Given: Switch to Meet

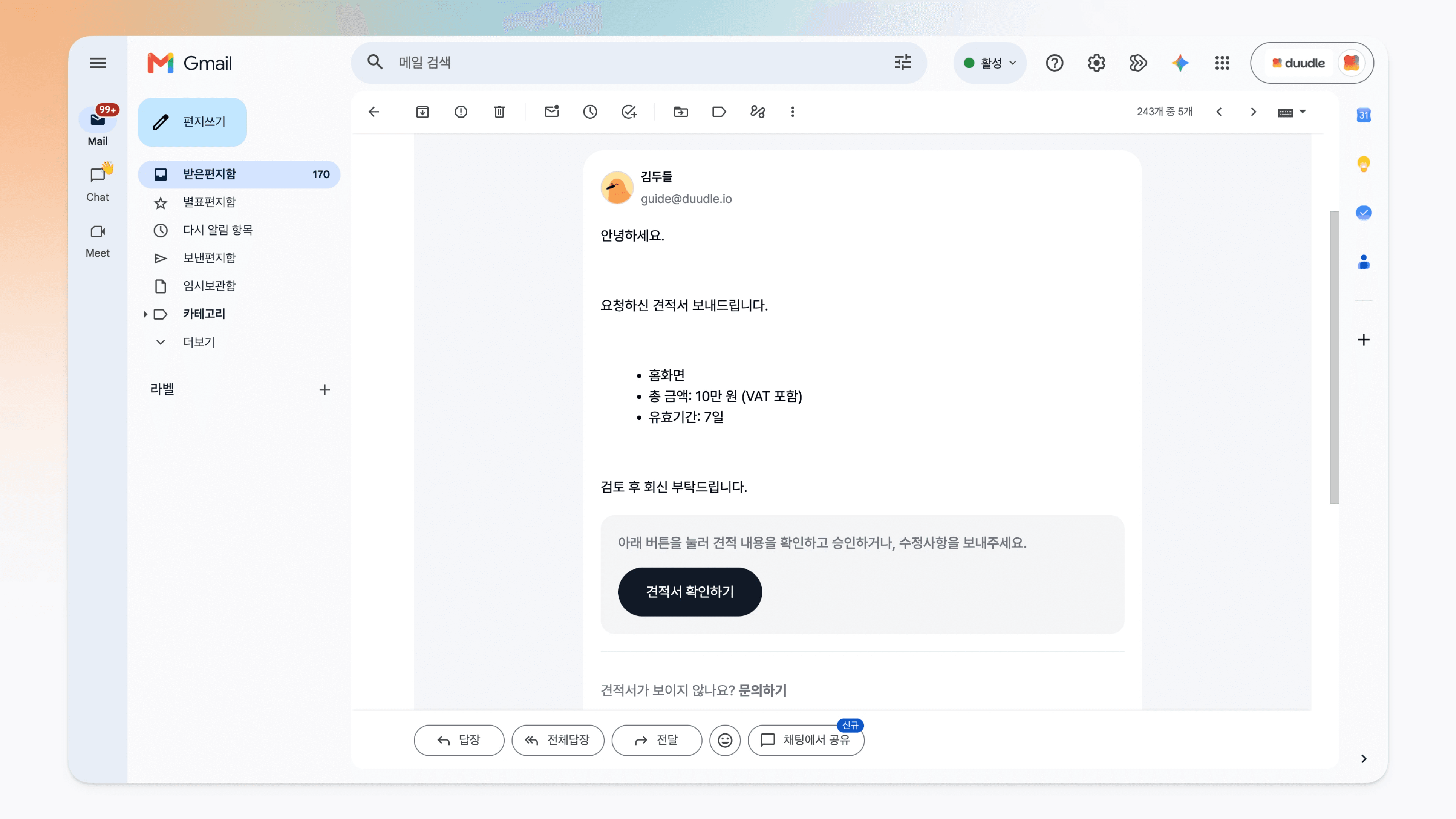Looking at the screenshot, I should point(98,240).
